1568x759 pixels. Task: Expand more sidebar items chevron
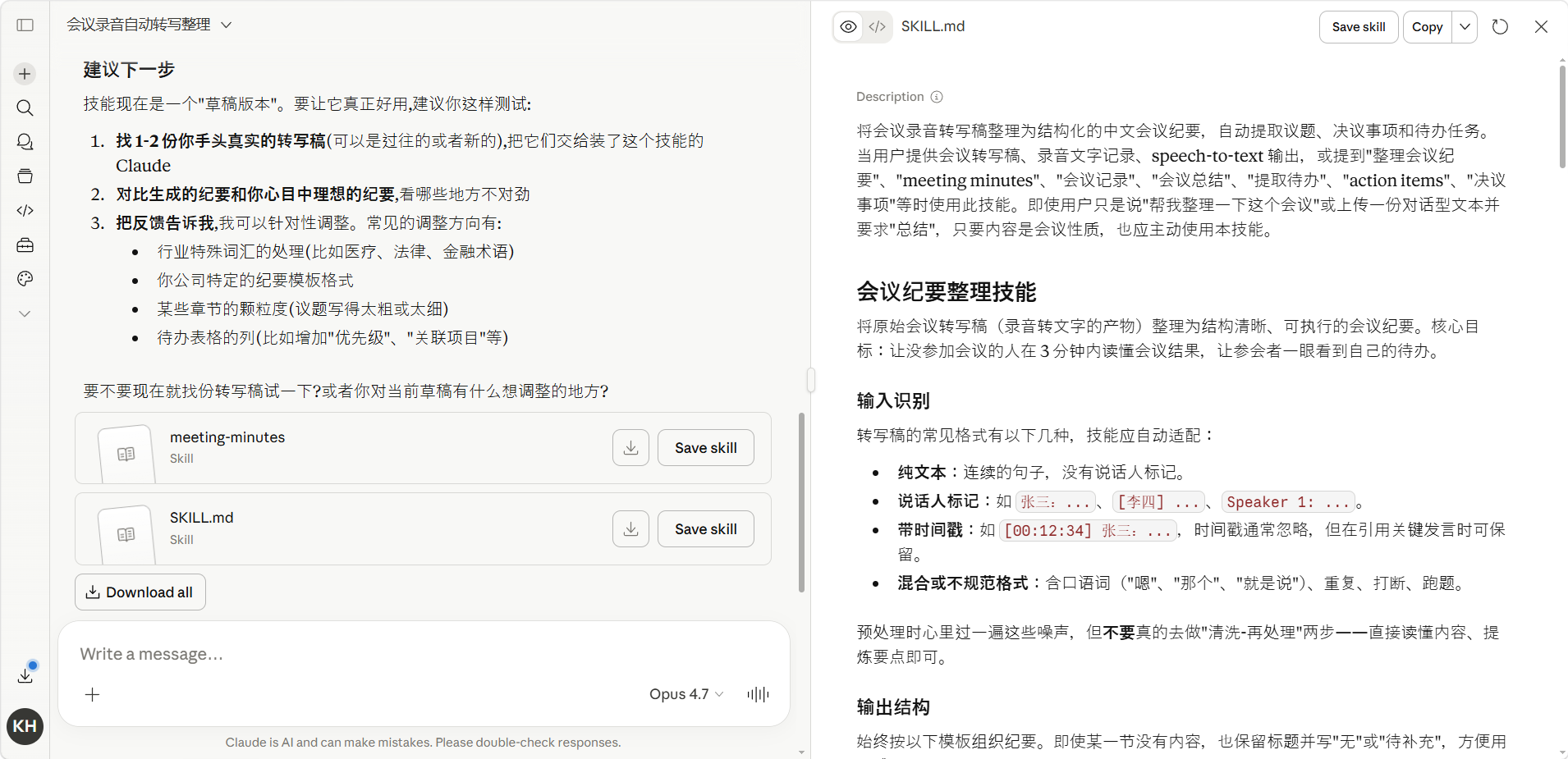(x=25, y=313)
